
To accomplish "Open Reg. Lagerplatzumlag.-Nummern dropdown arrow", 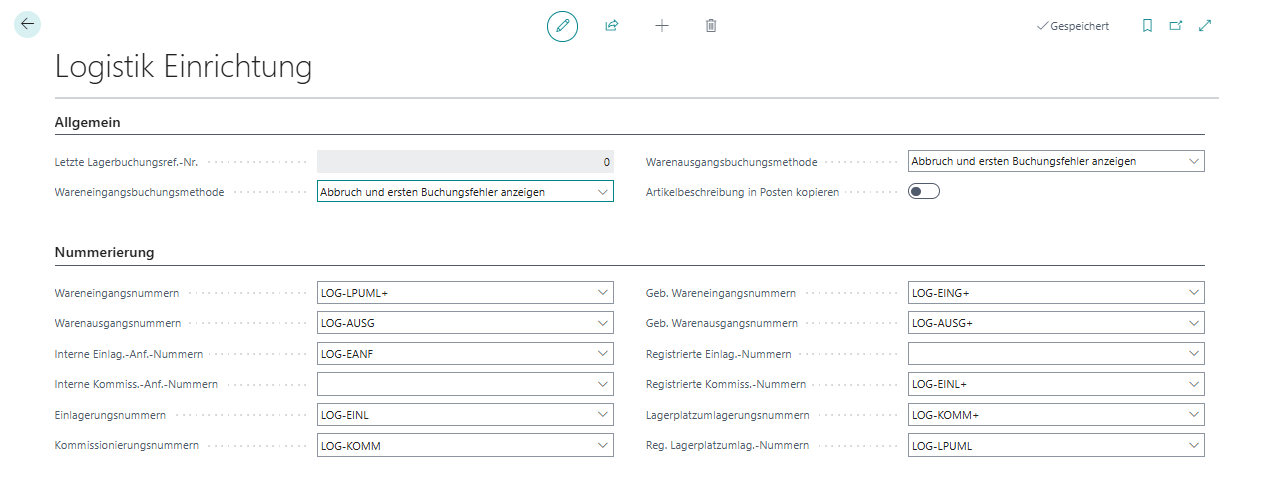I will coord(1192,445).
